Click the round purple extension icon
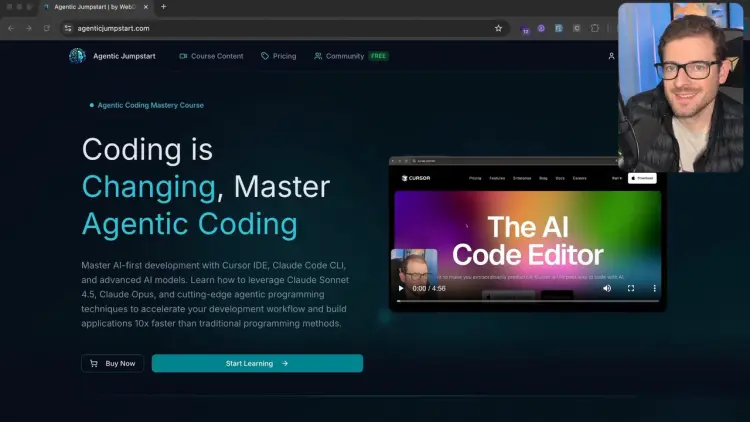Image resolution: width=750 pixels, height=422 pixels. coord(541,28)
